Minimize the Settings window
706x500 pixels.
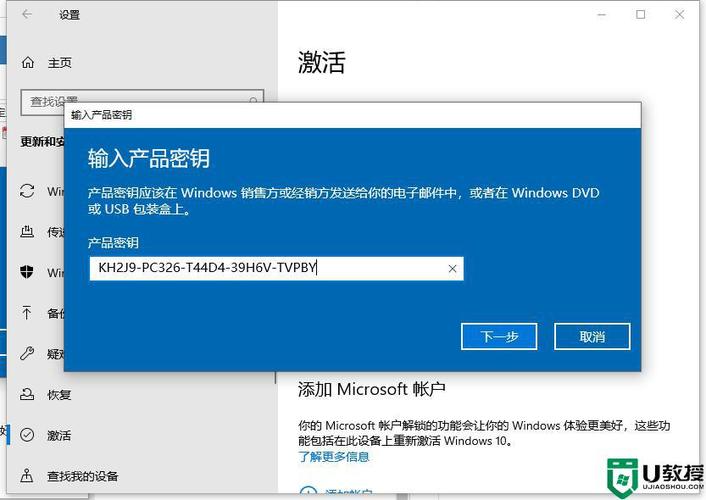tap(602, 15)
